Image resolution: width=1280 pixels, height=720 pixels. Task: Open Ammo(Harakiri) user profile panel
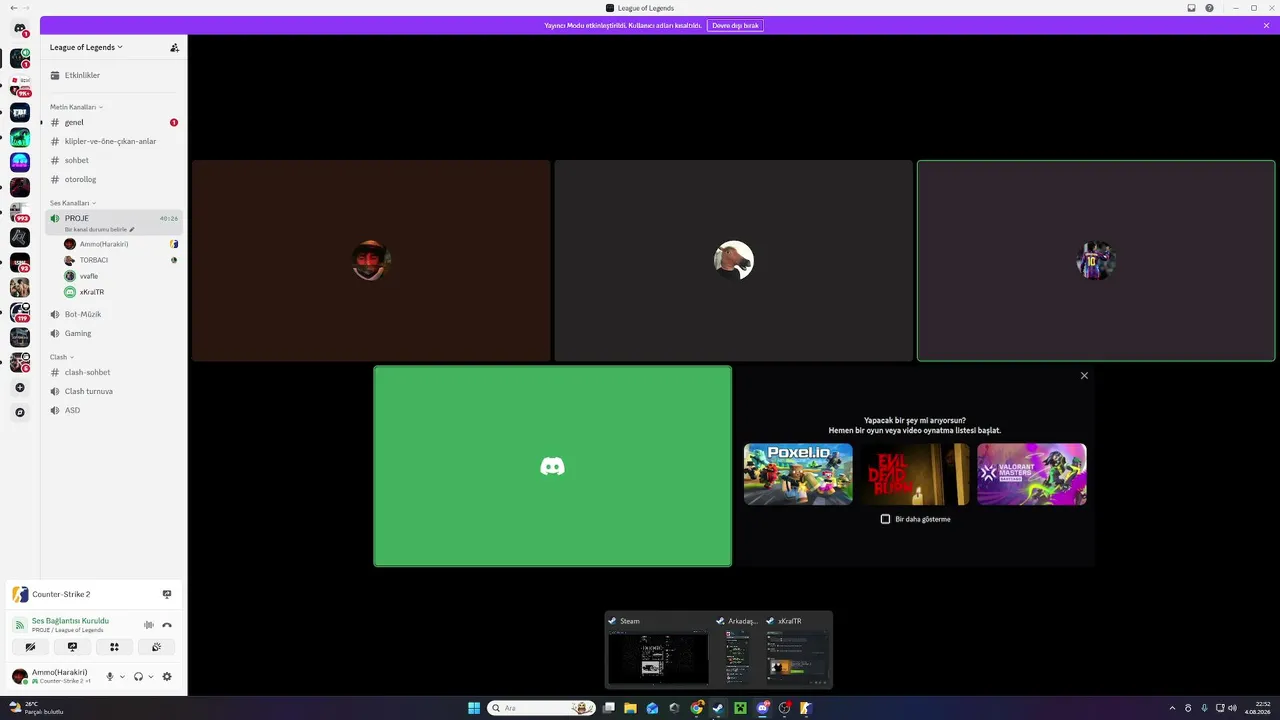52,676
